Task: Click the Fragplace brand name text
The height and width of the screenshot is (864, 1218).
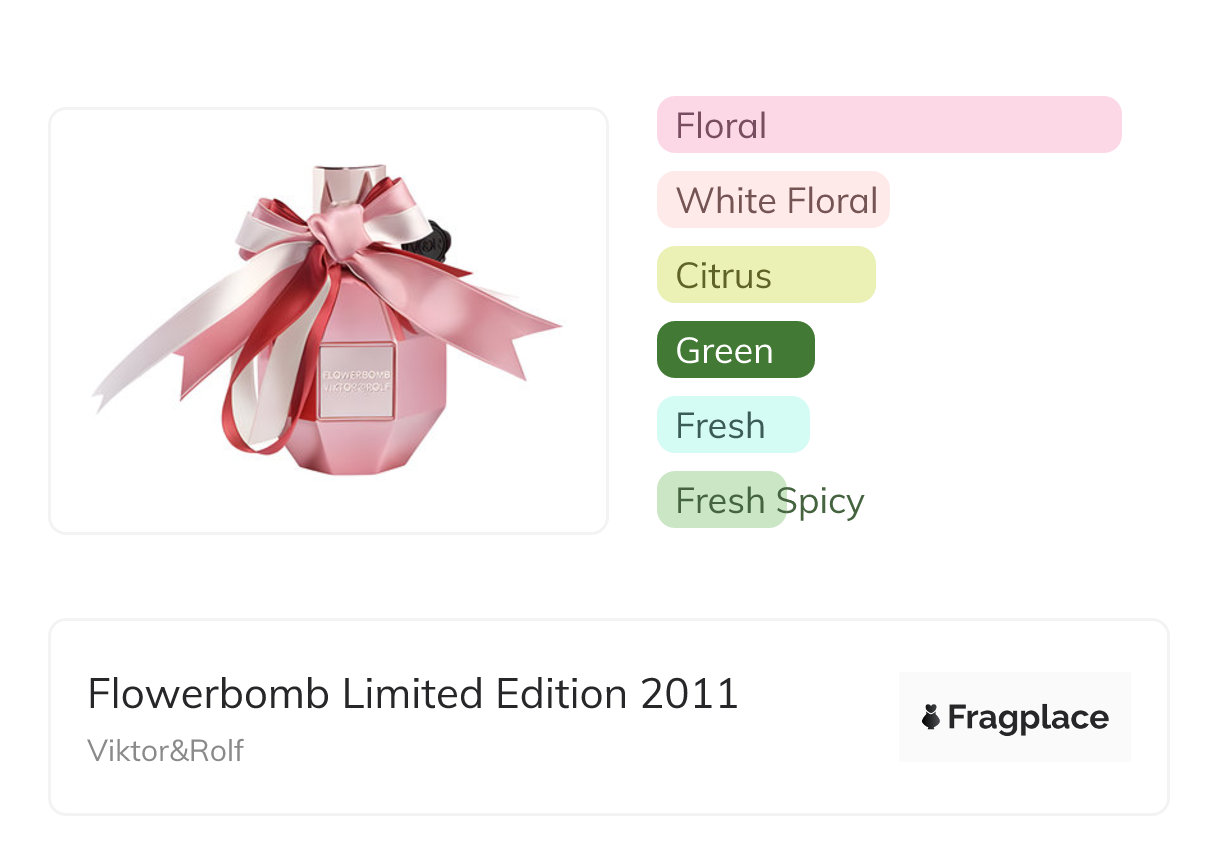Action: [1028, 717]
